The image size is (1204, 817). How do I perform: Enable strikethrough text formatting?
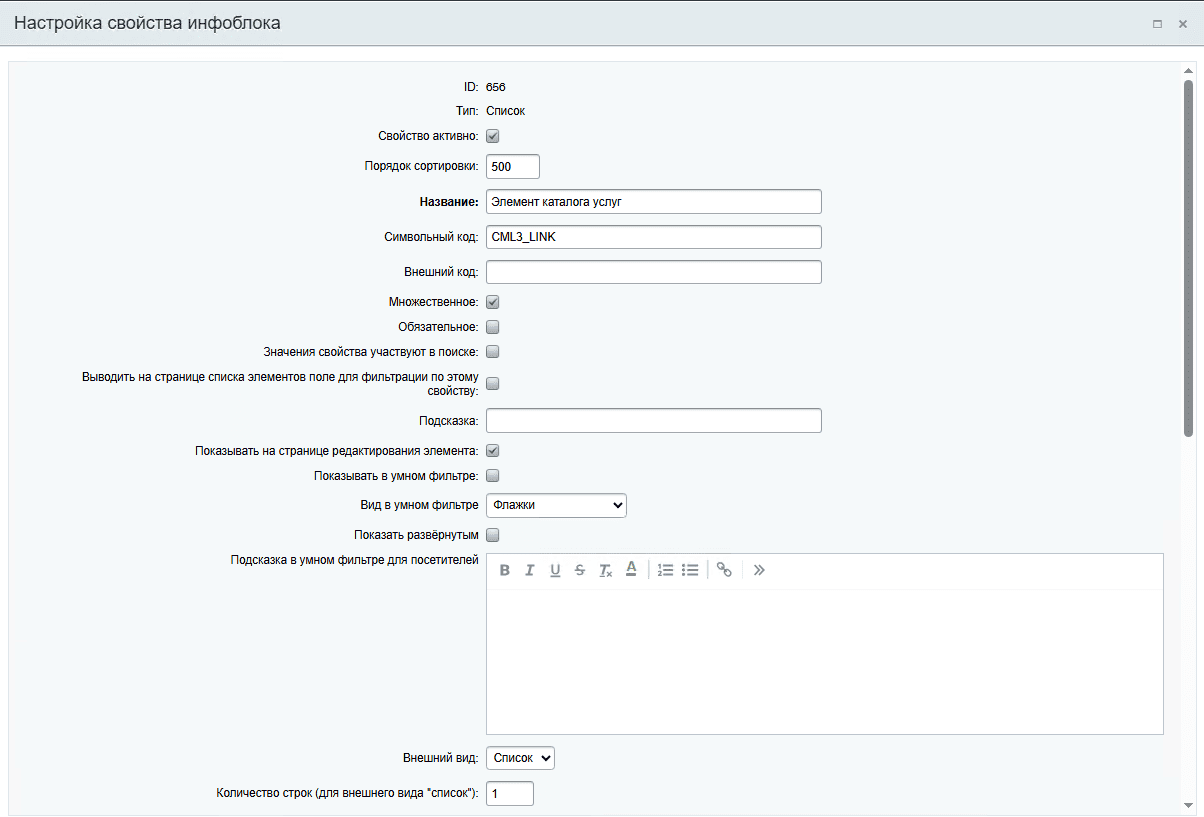tap(580, 570)
